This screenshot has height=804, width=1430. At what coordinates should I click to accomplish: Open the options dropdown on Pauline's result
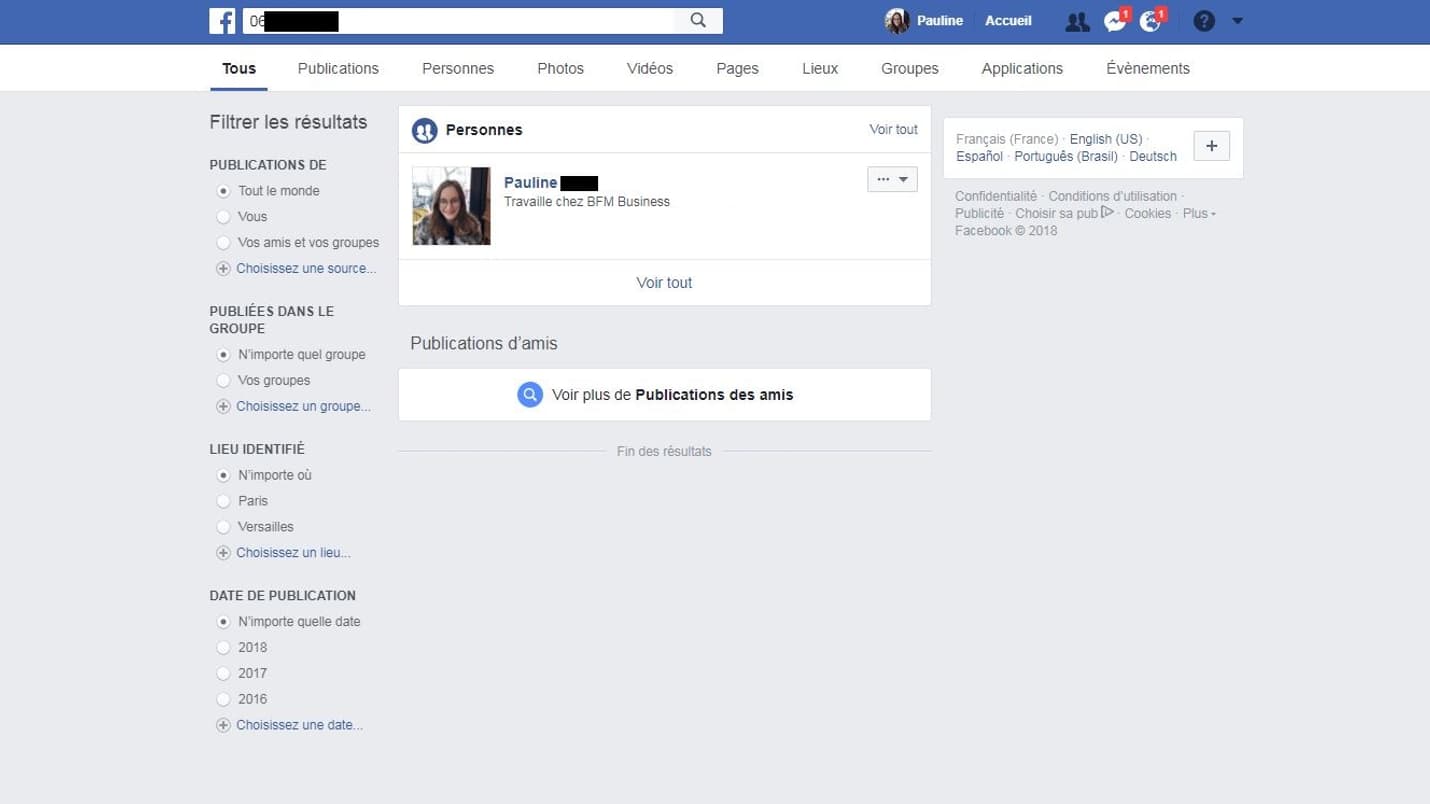(x=892, y=180)
